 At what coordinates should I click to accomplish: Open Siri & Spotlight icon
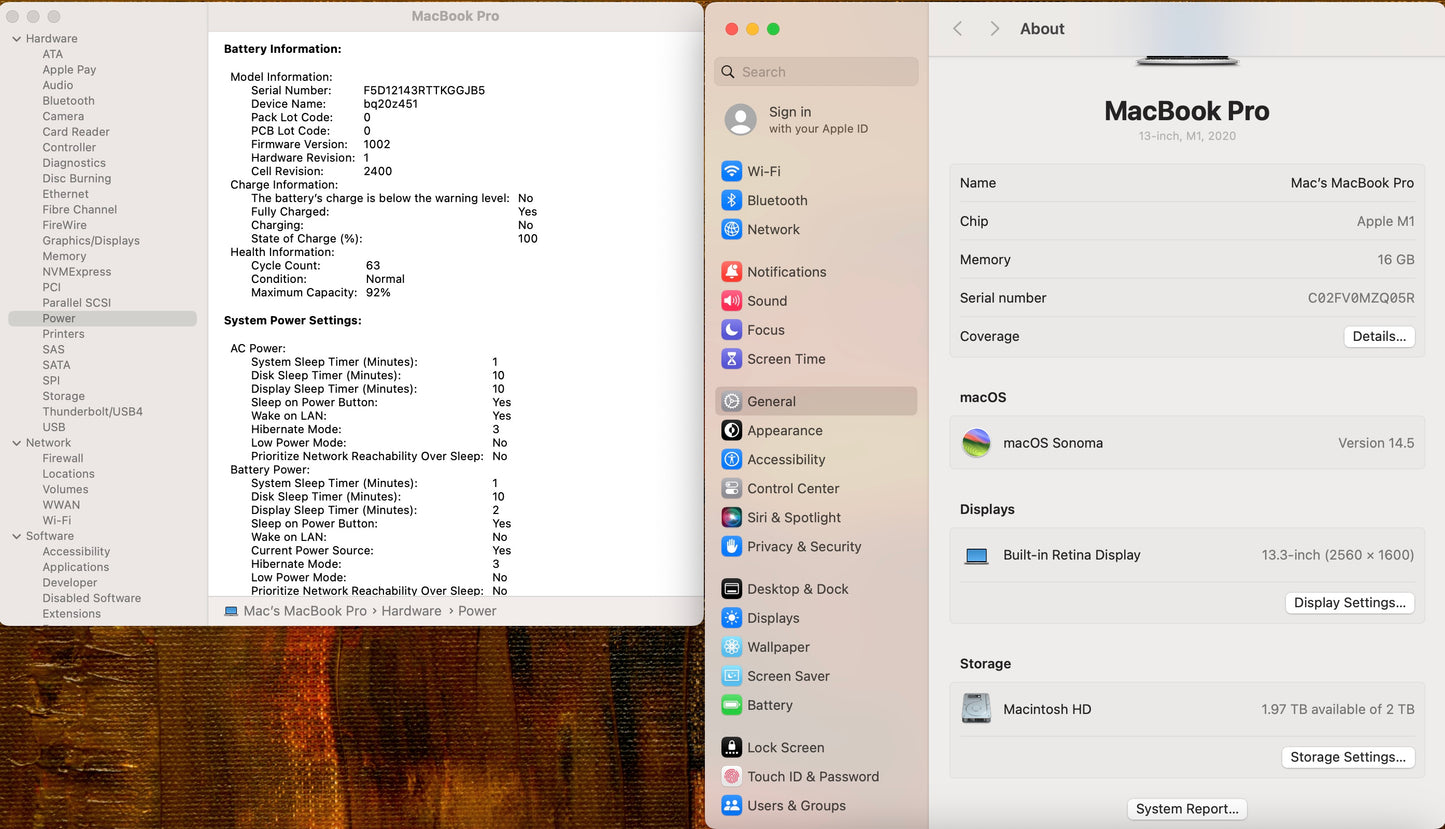coord(731,518)
